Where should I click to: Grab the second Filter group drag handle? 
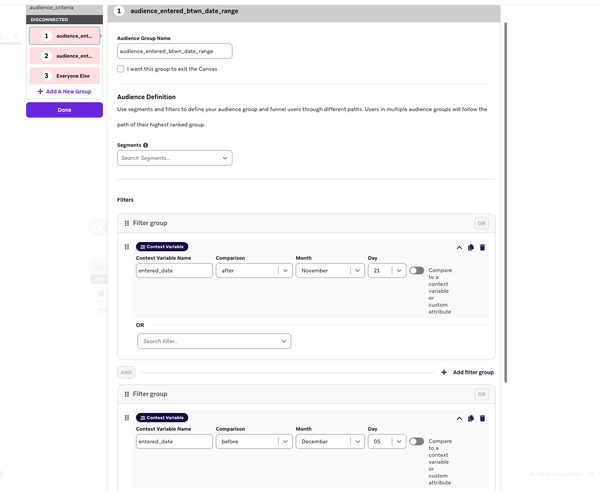point(126,394)
